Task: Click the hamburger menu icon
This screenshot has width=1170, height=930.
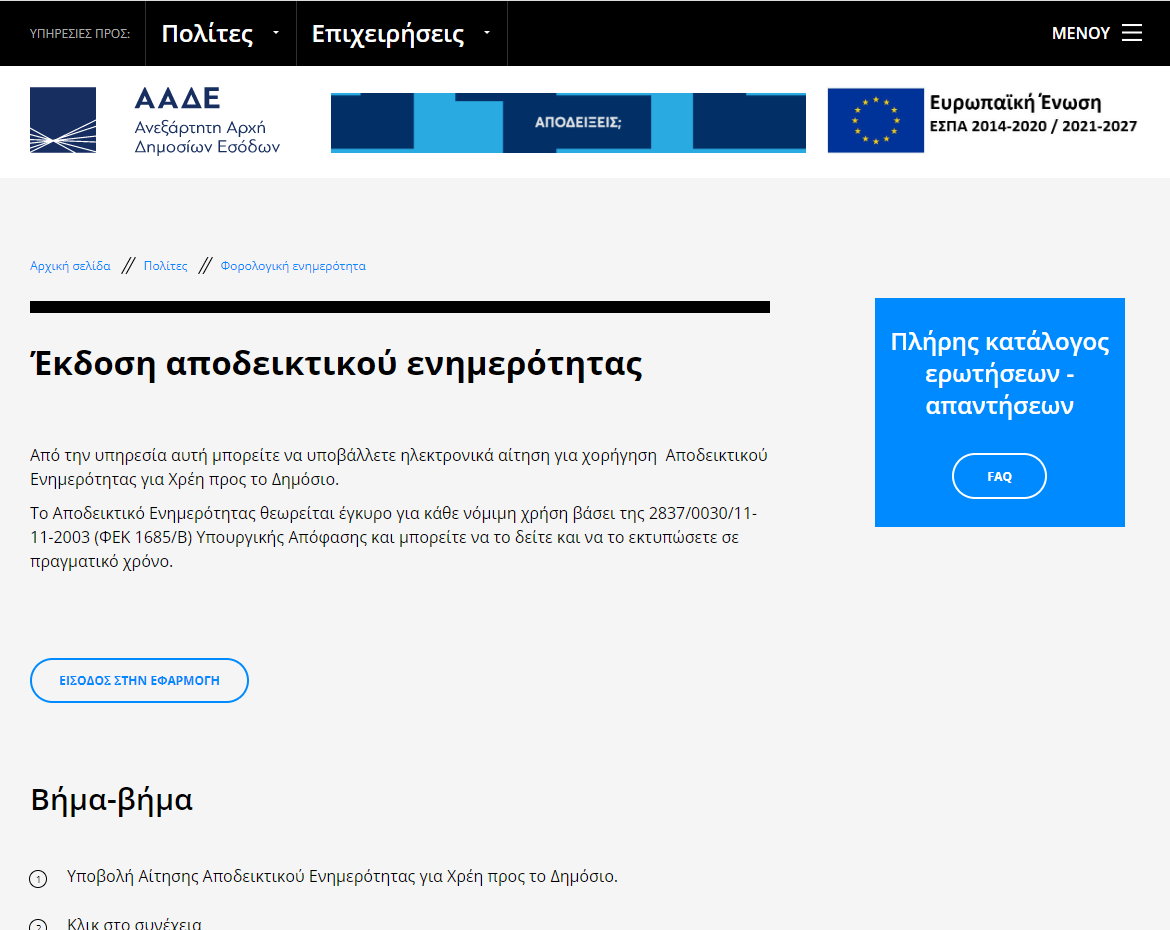Action: (1132, 33)
